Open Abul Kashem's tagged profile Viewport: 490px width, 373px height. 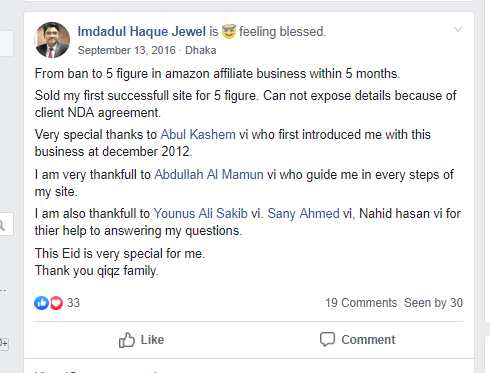tap(198, 135)
